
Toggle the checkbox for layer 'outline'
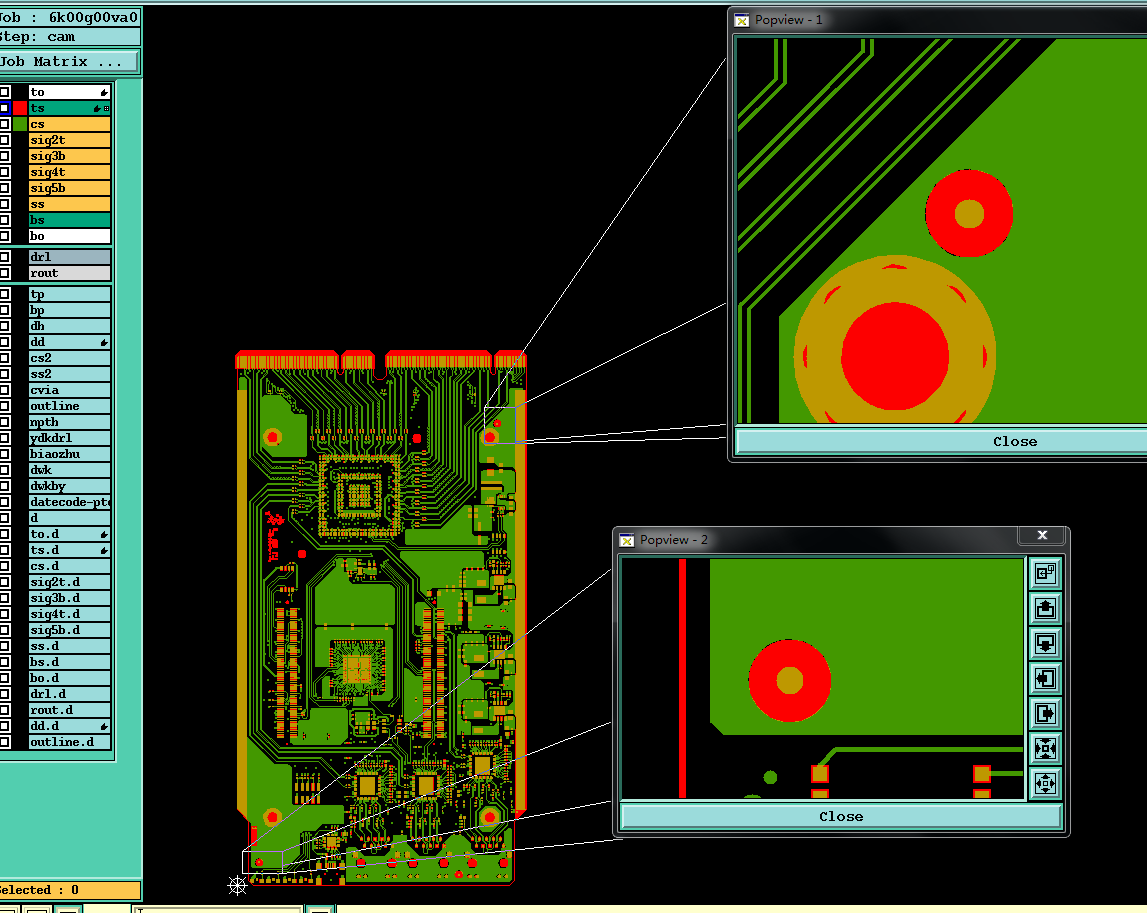[x=4, y=406]
